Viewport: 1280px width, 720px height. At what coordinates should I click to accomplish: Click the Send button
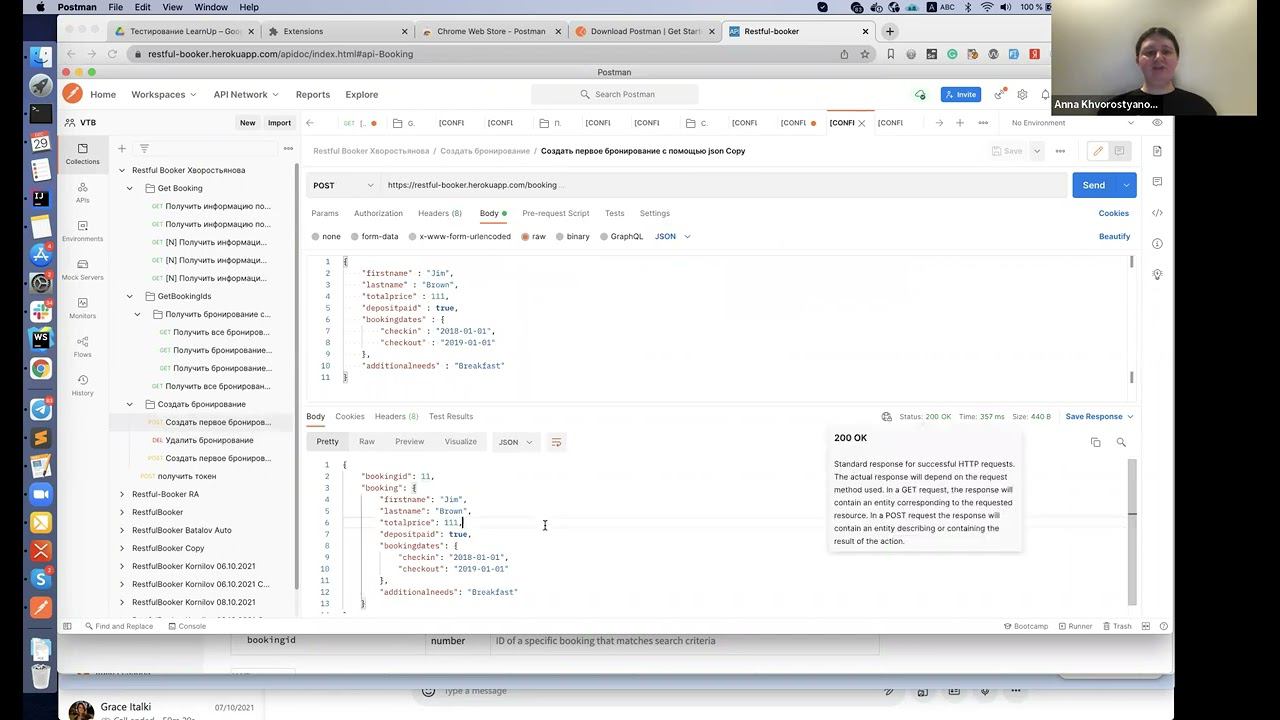click(1094, 185)
